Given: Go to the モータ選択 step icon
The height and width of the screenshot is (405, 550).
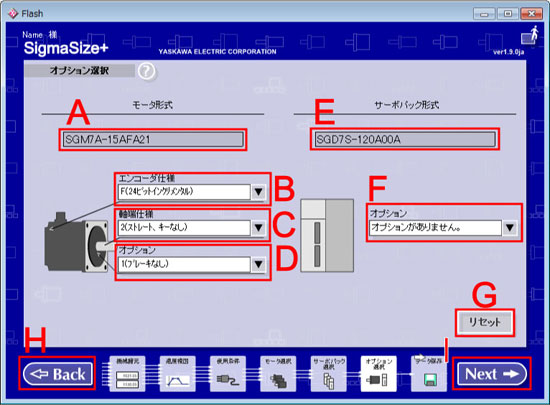Looking at the screenshot, I should 278,374.
